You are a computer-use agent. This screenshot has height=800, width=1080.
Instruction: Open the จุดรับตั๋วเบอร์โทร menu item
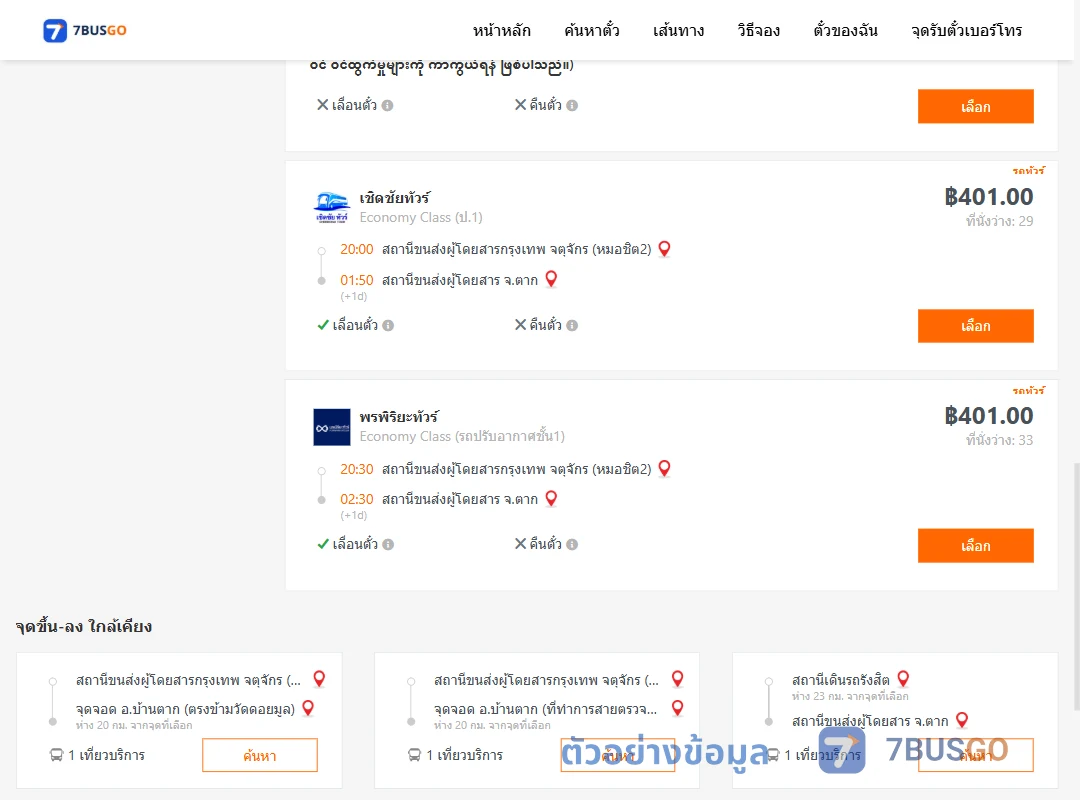966,30
